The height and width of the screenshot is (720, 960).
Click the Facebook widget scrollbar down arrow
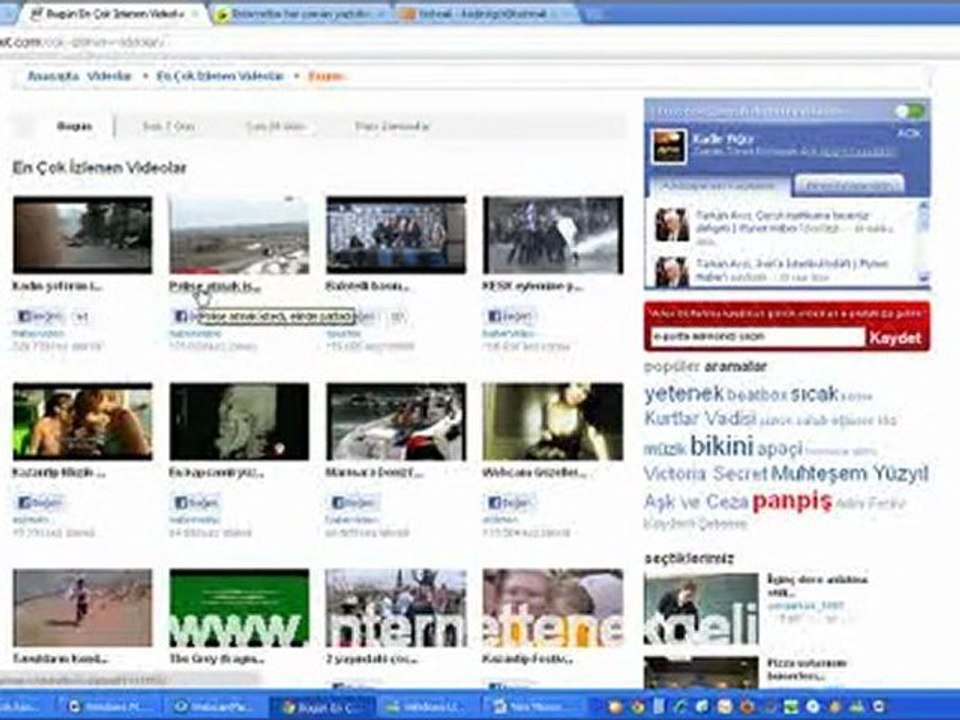point(923,278)
